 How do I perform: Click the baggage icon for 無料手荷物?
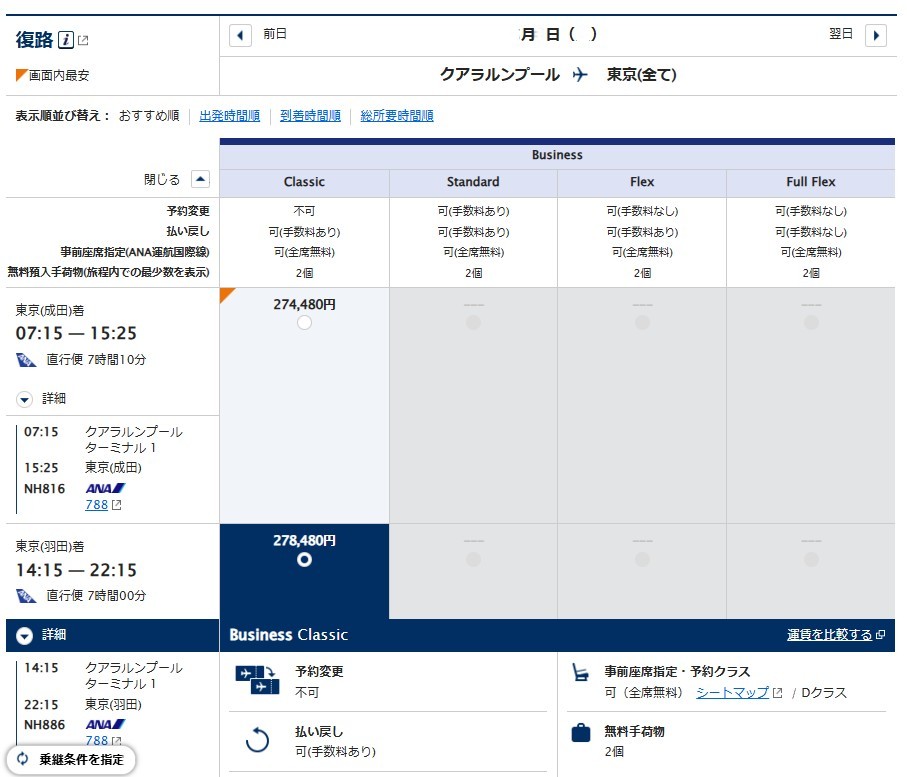click(x=581, y=732)
